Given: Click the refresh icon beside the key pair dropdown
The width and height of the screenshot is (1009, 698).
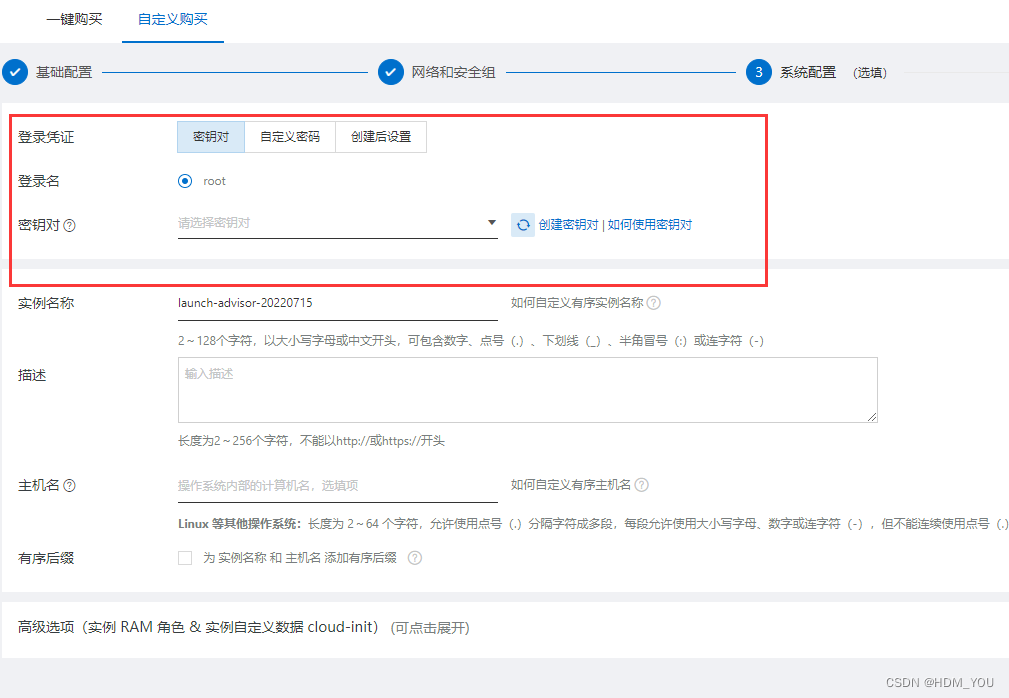Looking at the screenshot, I should click(x=522, y=225).
